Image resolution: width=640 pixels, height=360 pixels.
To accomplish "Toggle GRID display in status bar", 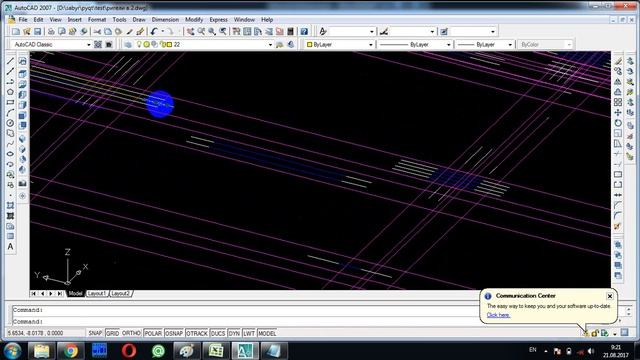I will click(x=112, y=333).
